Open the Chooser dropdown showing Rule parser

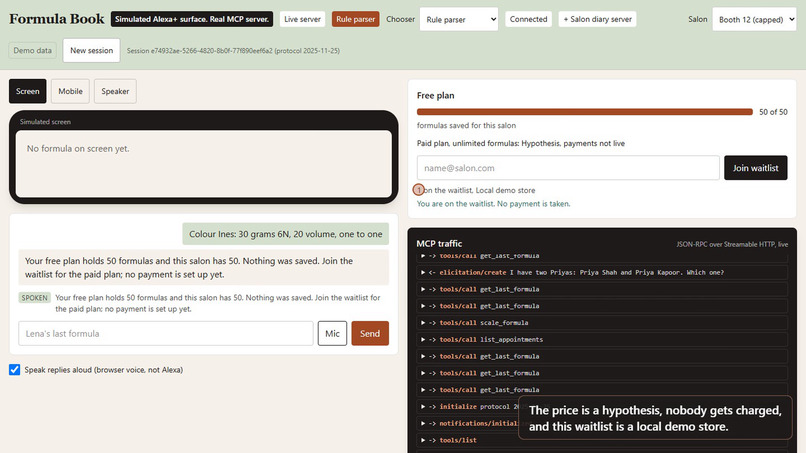459,19
